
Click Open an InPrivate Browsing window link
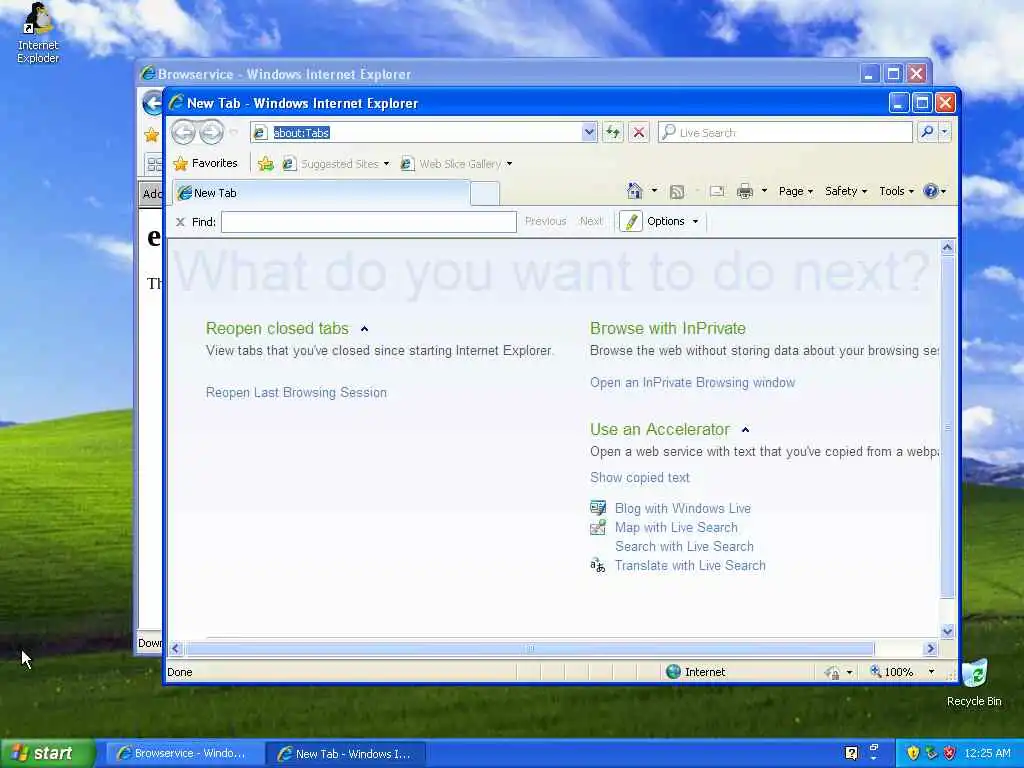click(692, 383)
